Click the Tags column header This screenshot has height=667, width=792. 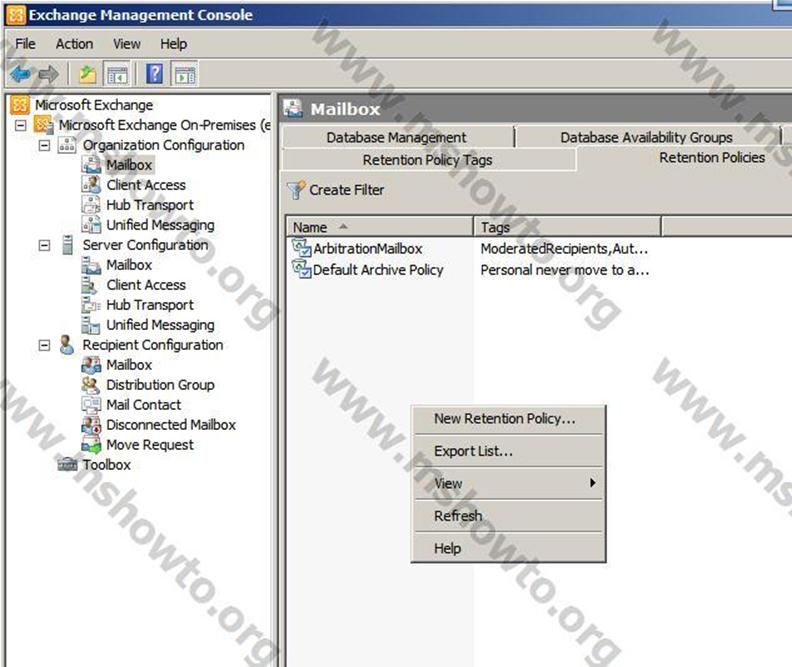(567, 227)
